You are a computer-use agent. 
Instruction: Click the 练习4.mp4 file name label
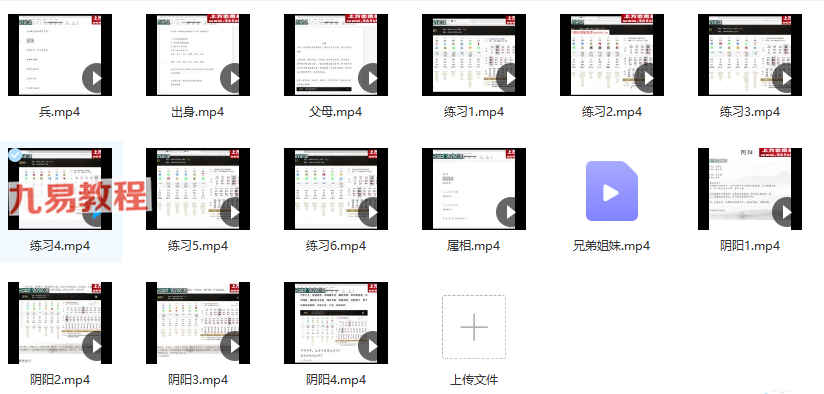[x=60, y=246]
